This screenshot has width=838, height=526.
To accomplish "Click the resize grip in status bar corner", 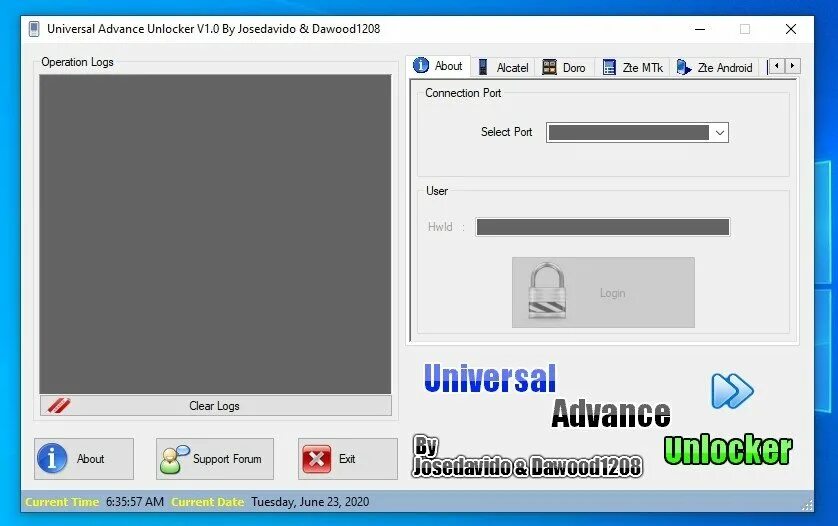I will coord(807,505).
